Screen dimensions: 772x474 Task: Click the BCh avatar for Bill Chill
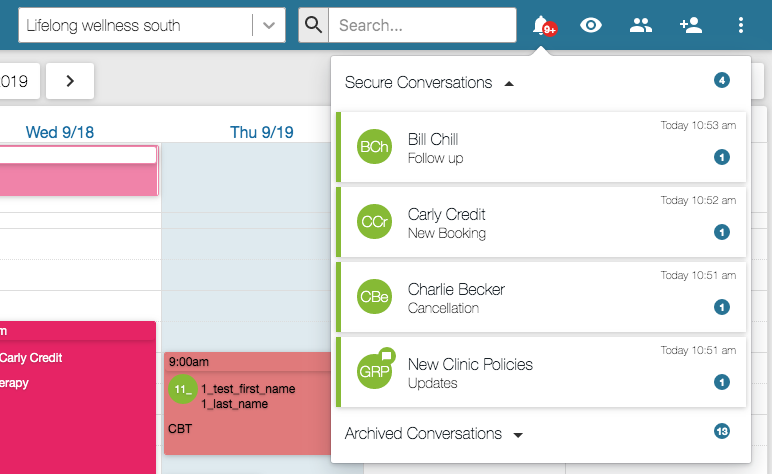coord(374,147)
